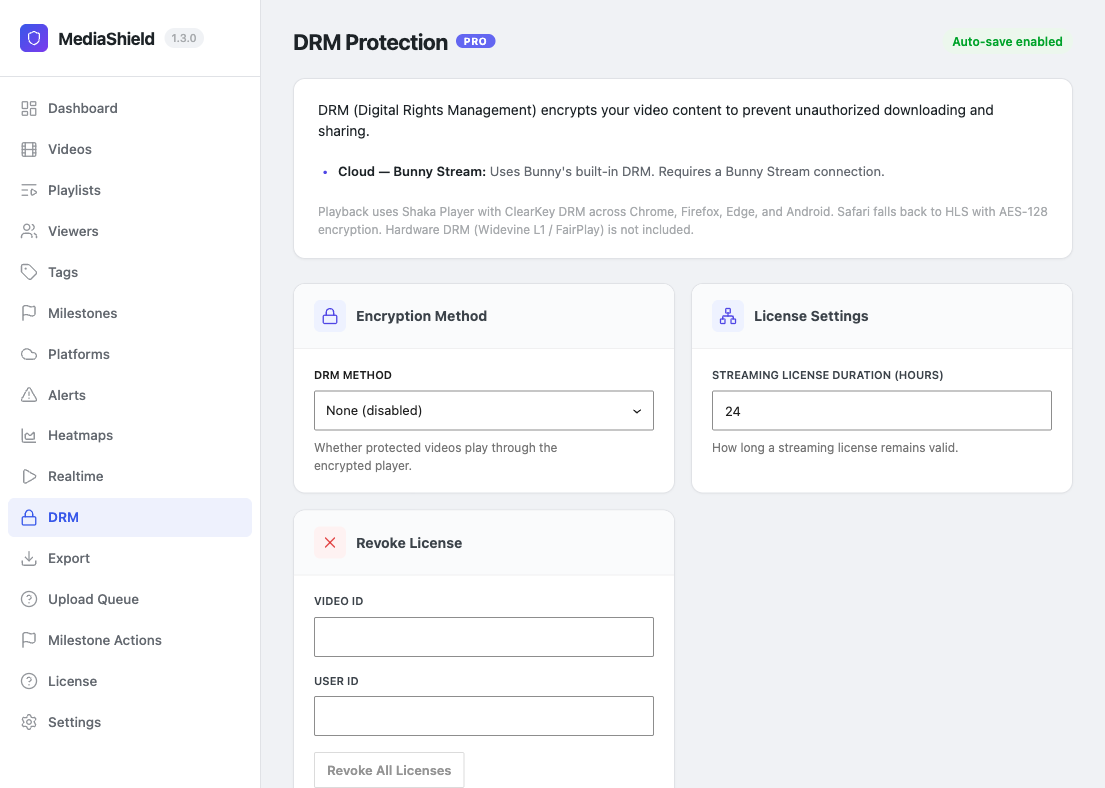Click the MediaShield shield logo icon

[34, 38]
